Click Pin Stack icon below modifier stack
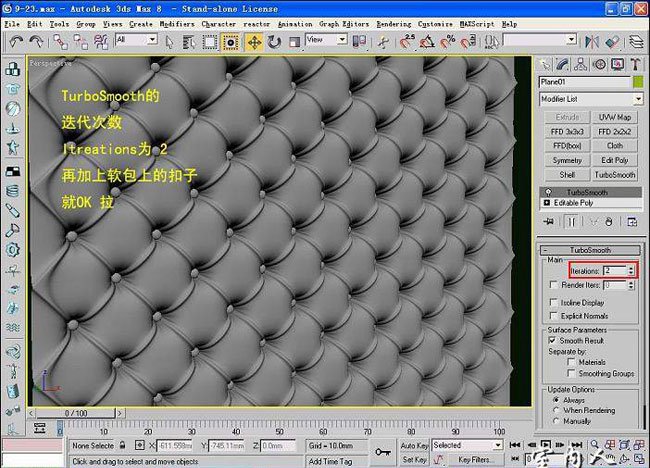Viewport: 650px width, 468px height. (548, 222)
